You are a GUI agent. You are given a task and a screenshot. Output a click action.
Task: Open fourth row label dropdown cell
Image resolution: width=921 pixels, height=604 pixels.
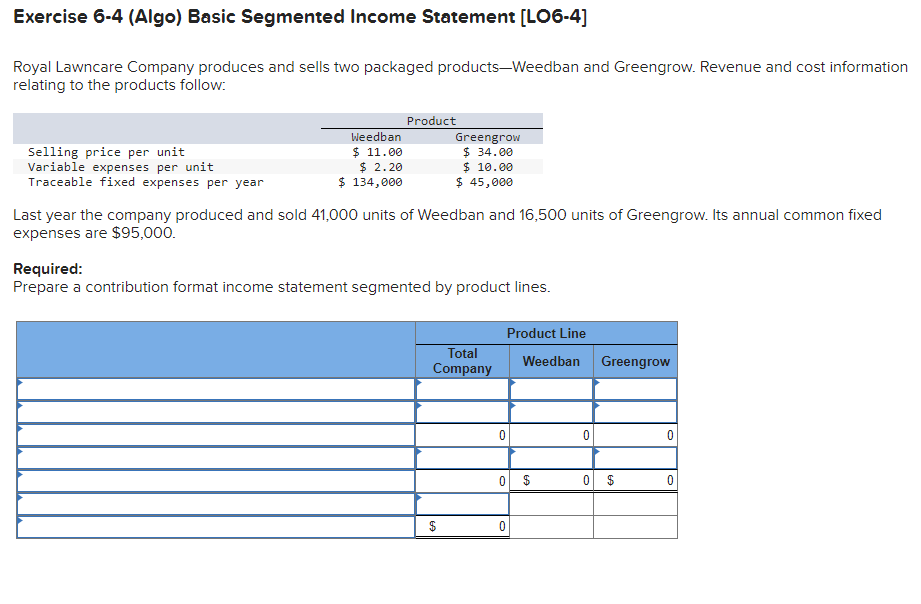pyautogui.click(x=216, y=458)
